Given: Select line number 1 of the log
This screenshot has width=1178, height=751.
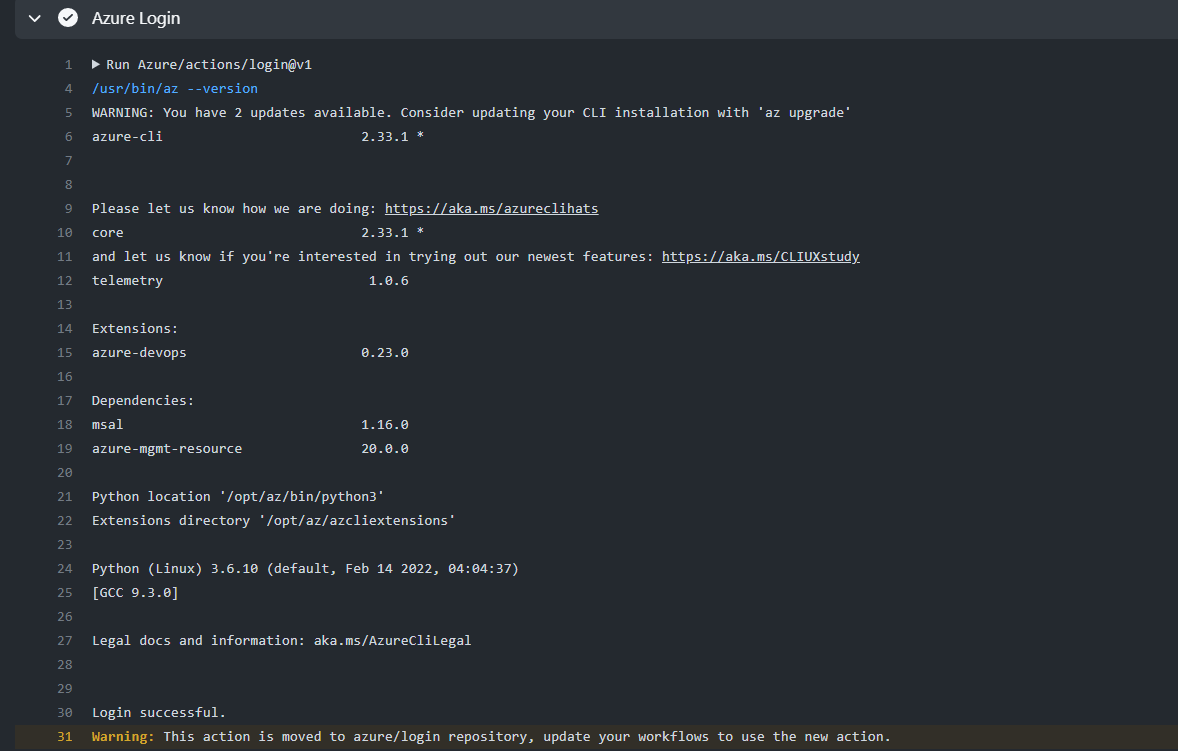Looking at the screenshot, I should coord(68,64).
